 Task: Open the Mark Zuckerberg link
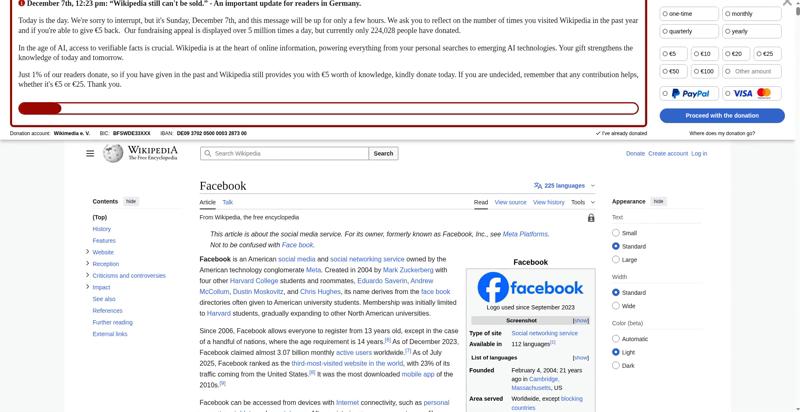(408, 270)
